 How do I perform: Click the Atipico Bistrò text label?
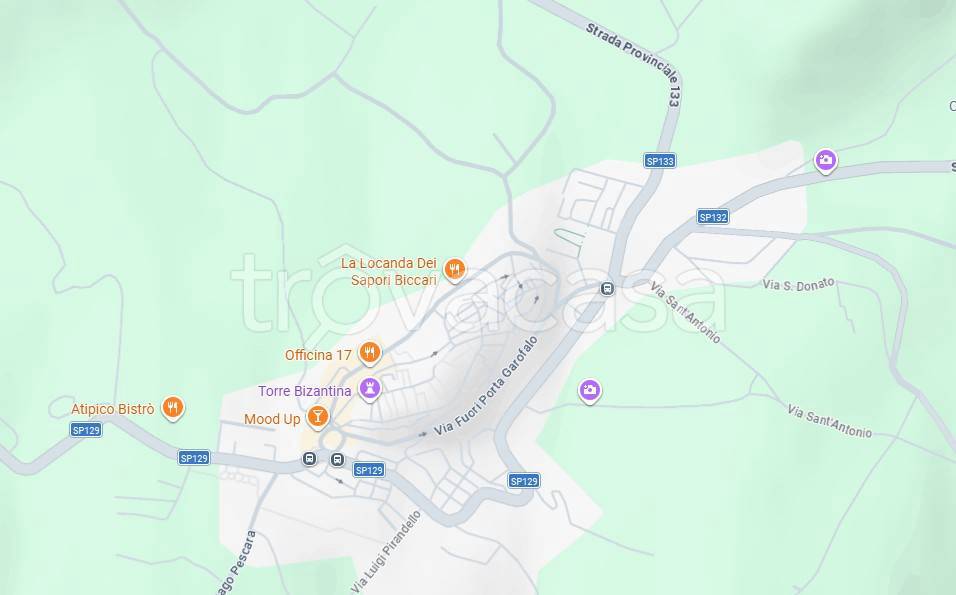pyautogui.click(x=113, y=409)
